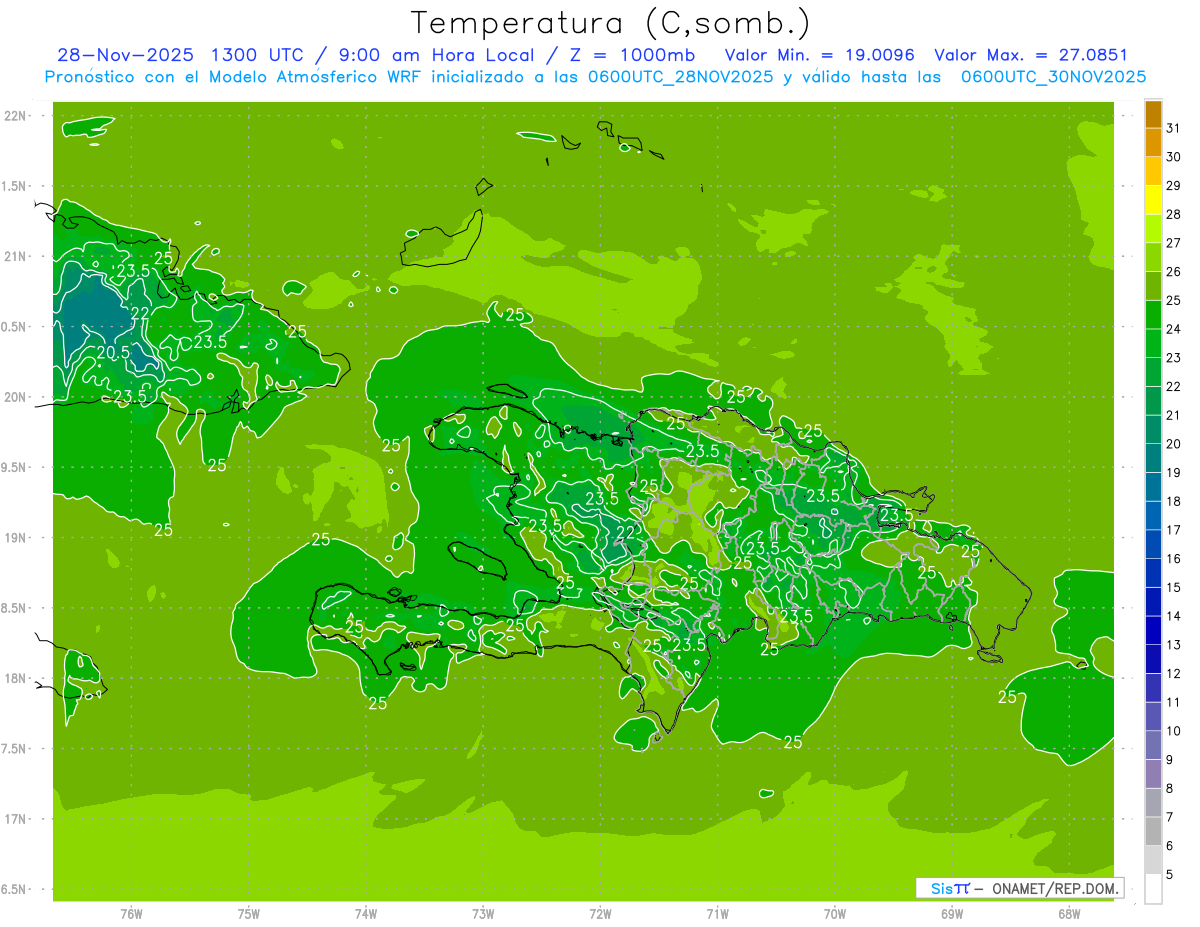Click legend value '11' on the color scale
This screenshot has width=1200, height=927.
click(x=1174, y=702)
